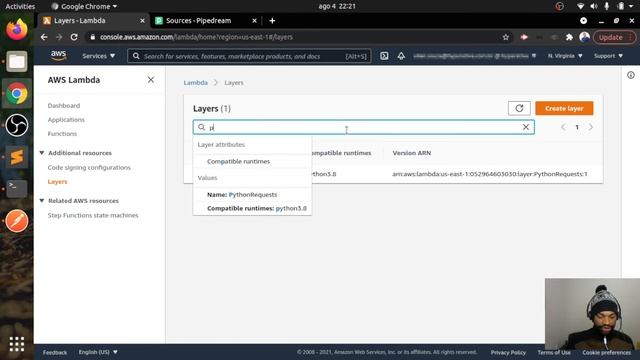This screenshot has height=360, width=640.
Task: Click the Create layer button
Action: coord(564,108)
